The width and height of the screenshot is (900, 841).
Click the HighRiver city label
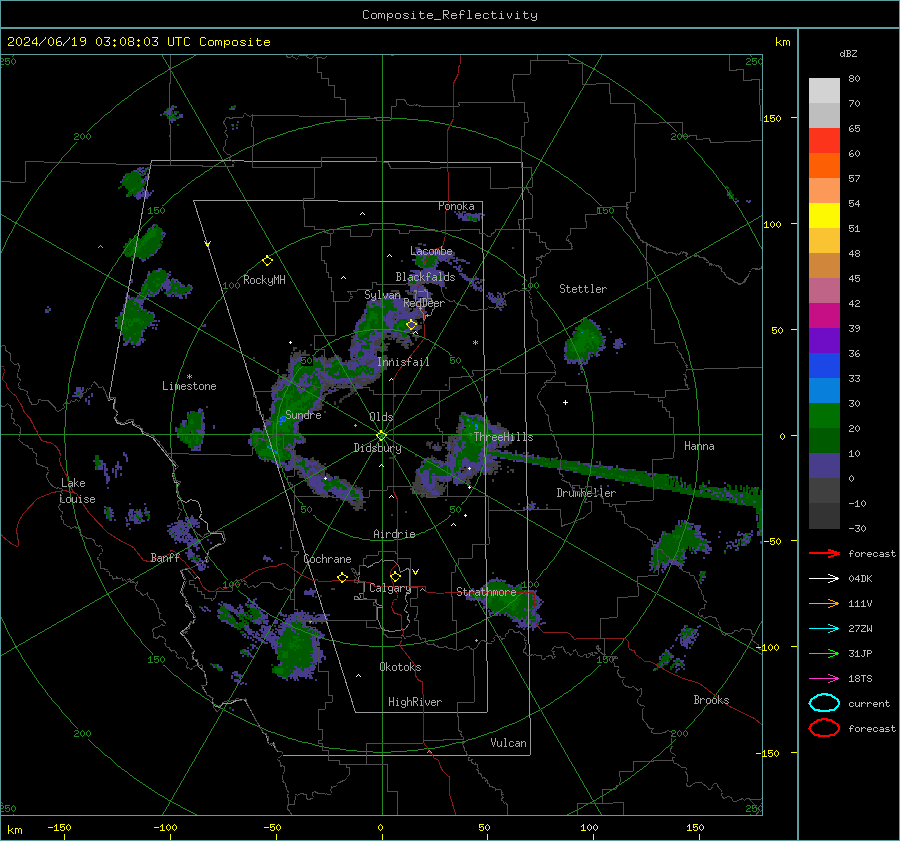415,702
